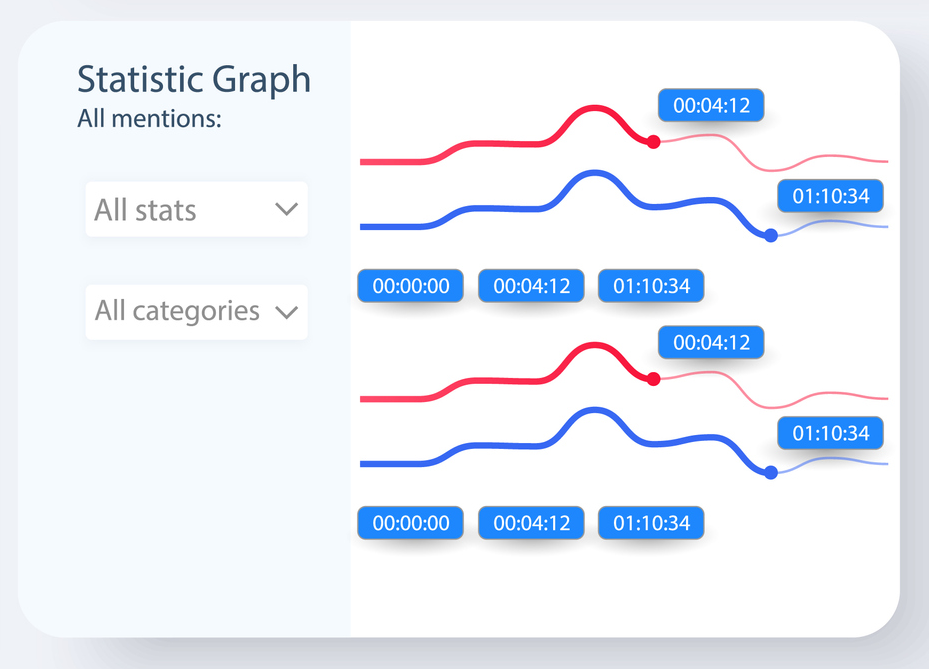The width and height of the screenshot is (929, 669).
Task: Click the All stats chevron arrow
Action: [x=286, y=210]
